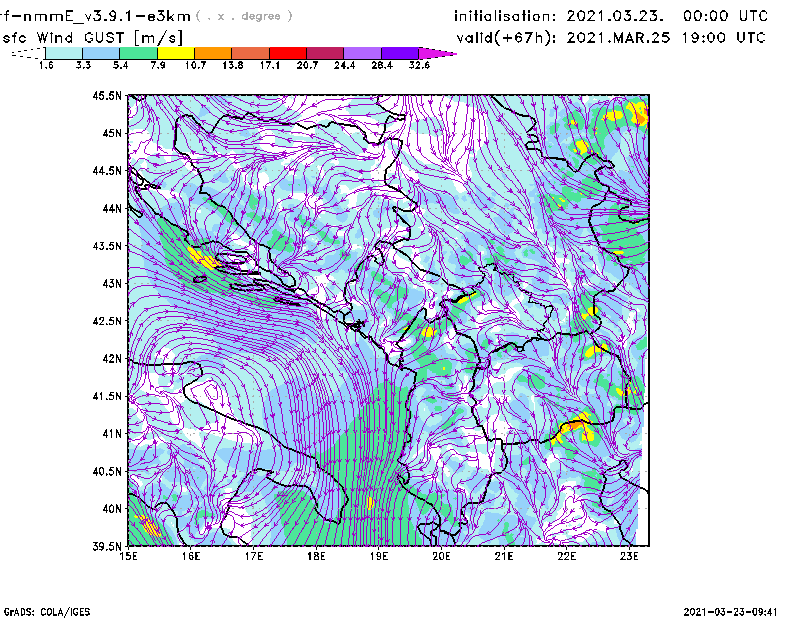Click the yellow 7.9–10.7 legend swatch
Viewport: 800px width, 618px height.
point(177,52)
